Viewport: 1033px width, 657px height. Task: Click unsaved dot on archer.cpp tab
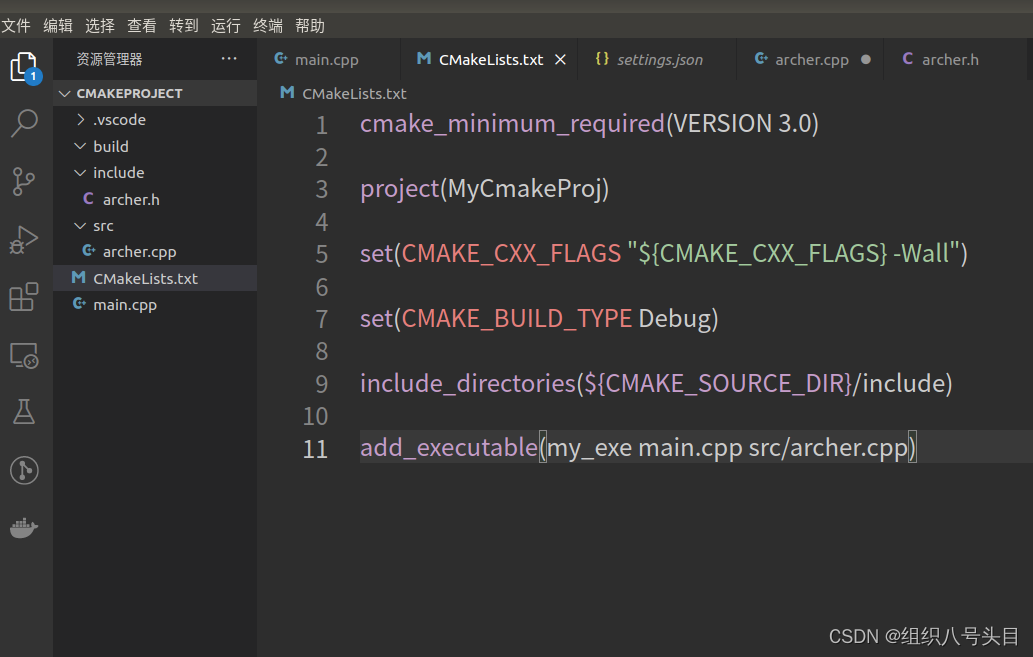[866, 59]
